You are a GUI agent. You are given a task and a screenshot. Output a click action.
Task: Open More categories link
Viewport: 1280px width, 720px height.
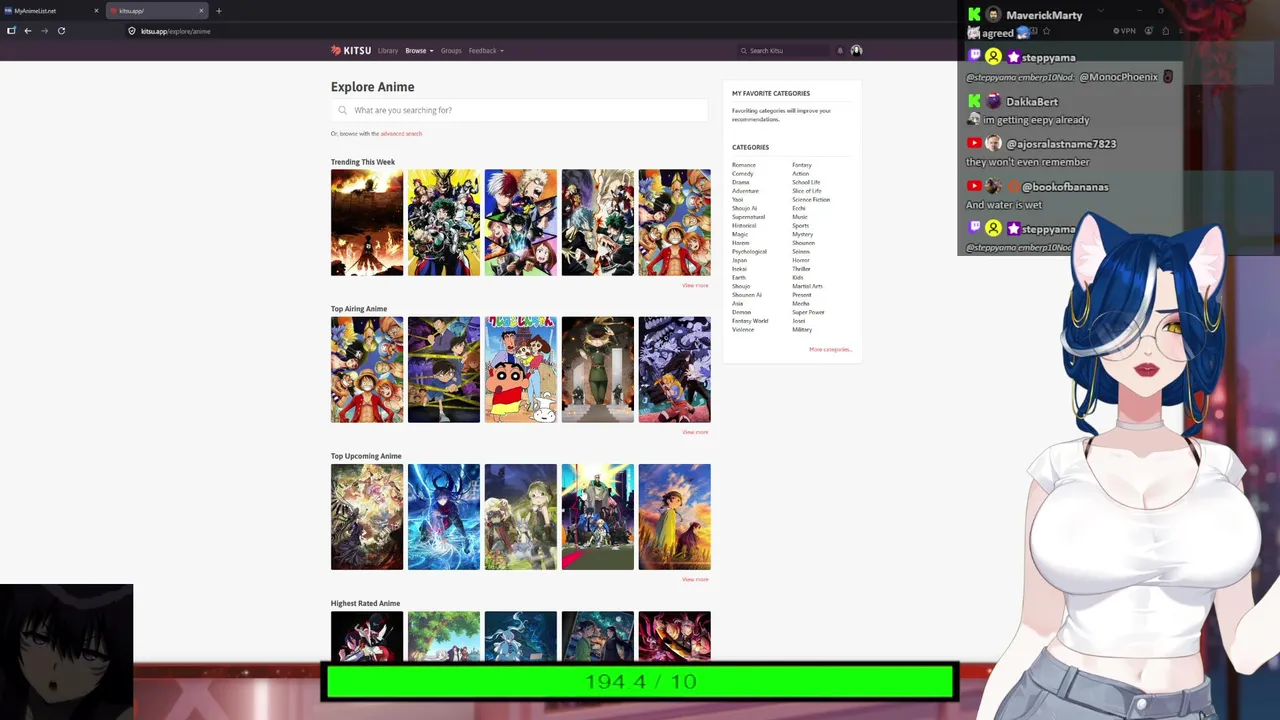830,349
